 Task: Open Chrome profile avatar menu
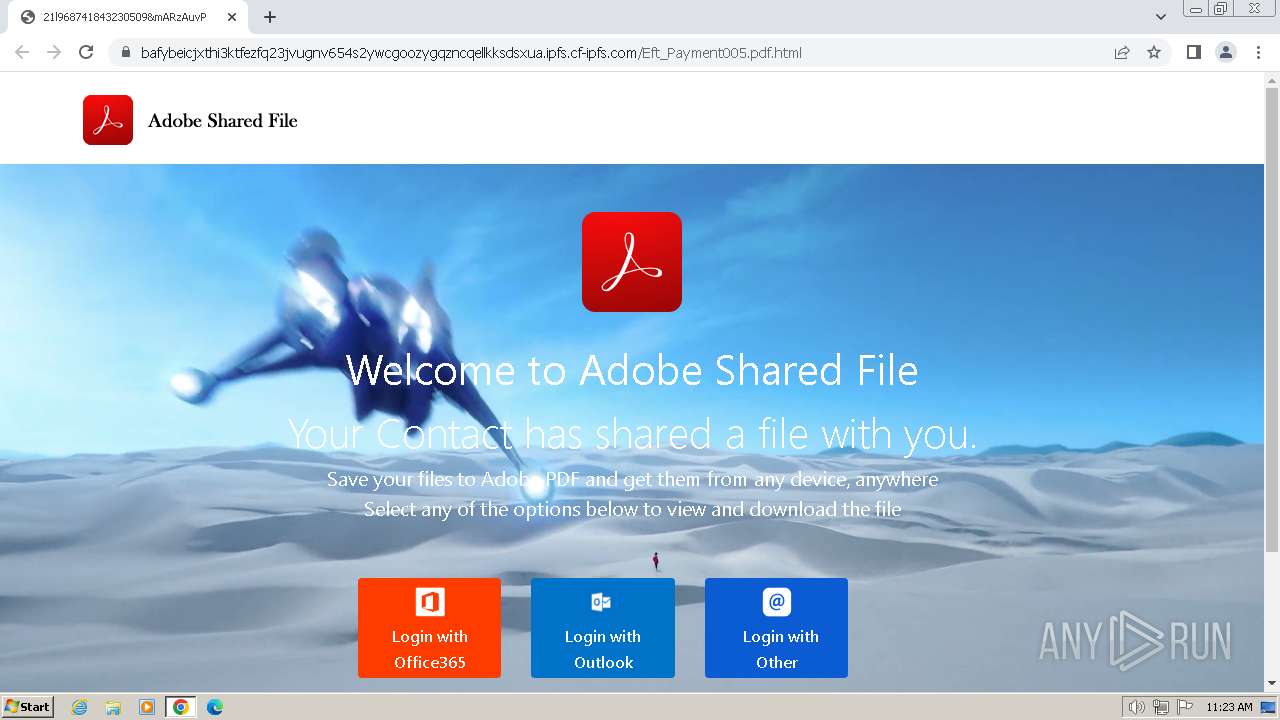click(x=1226, y=52)
